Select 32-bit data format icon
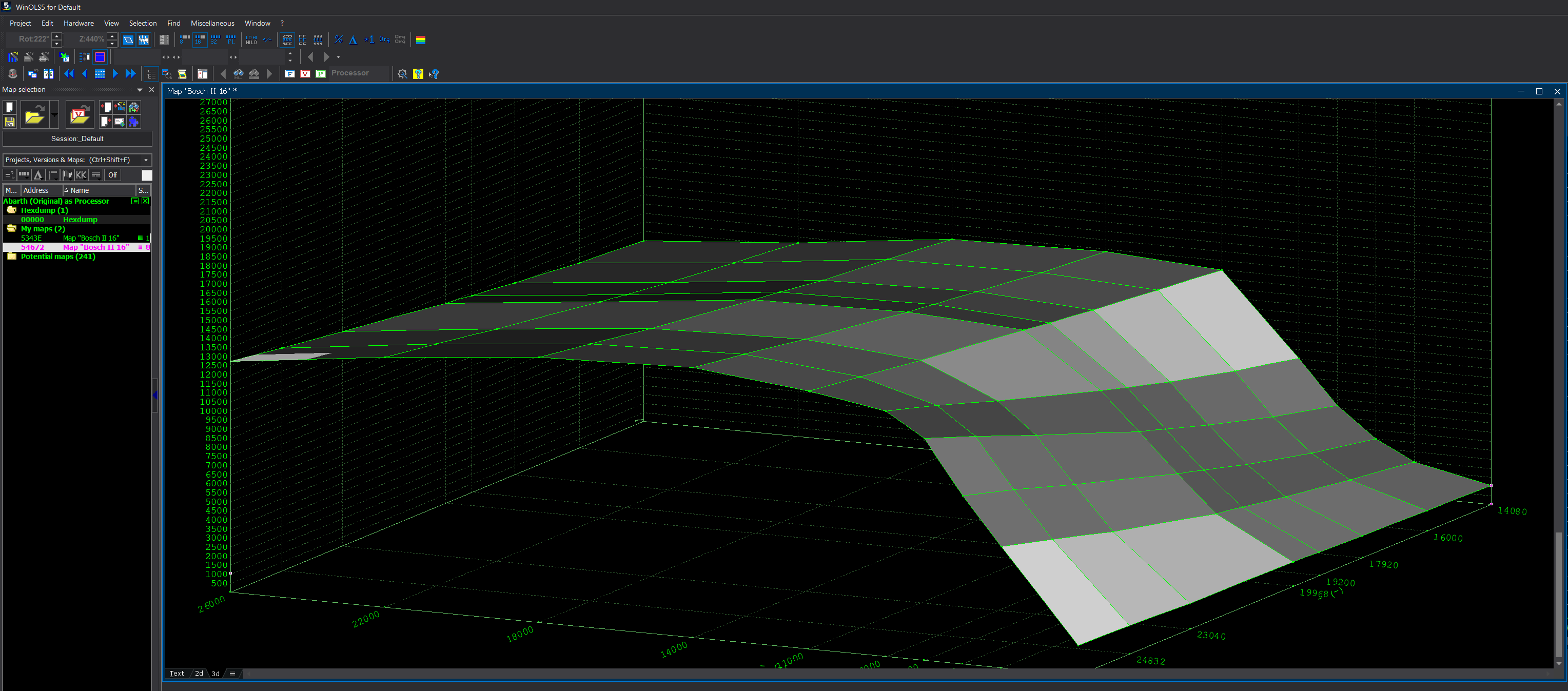The height and width of the screenshot is (691, 1568). [x=215, y=40]
